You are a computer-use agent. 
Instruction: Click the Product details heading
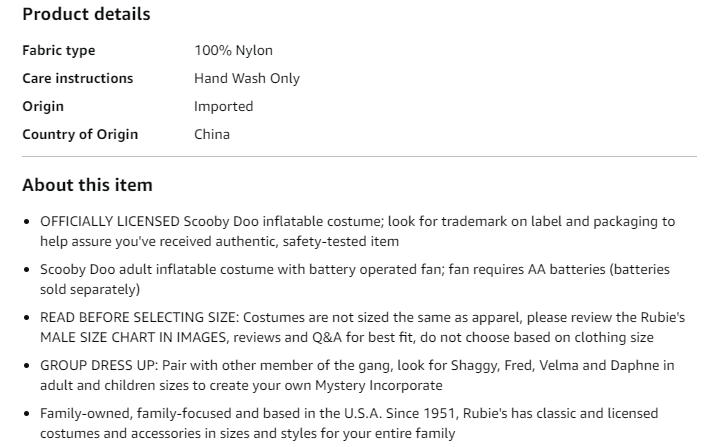pos(86,14)
